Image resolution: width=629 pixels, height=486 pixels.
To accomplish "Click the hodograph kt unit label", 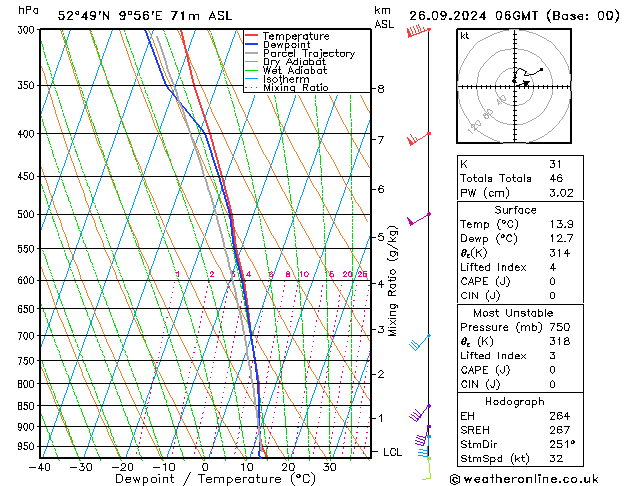I will coord(465,36).
